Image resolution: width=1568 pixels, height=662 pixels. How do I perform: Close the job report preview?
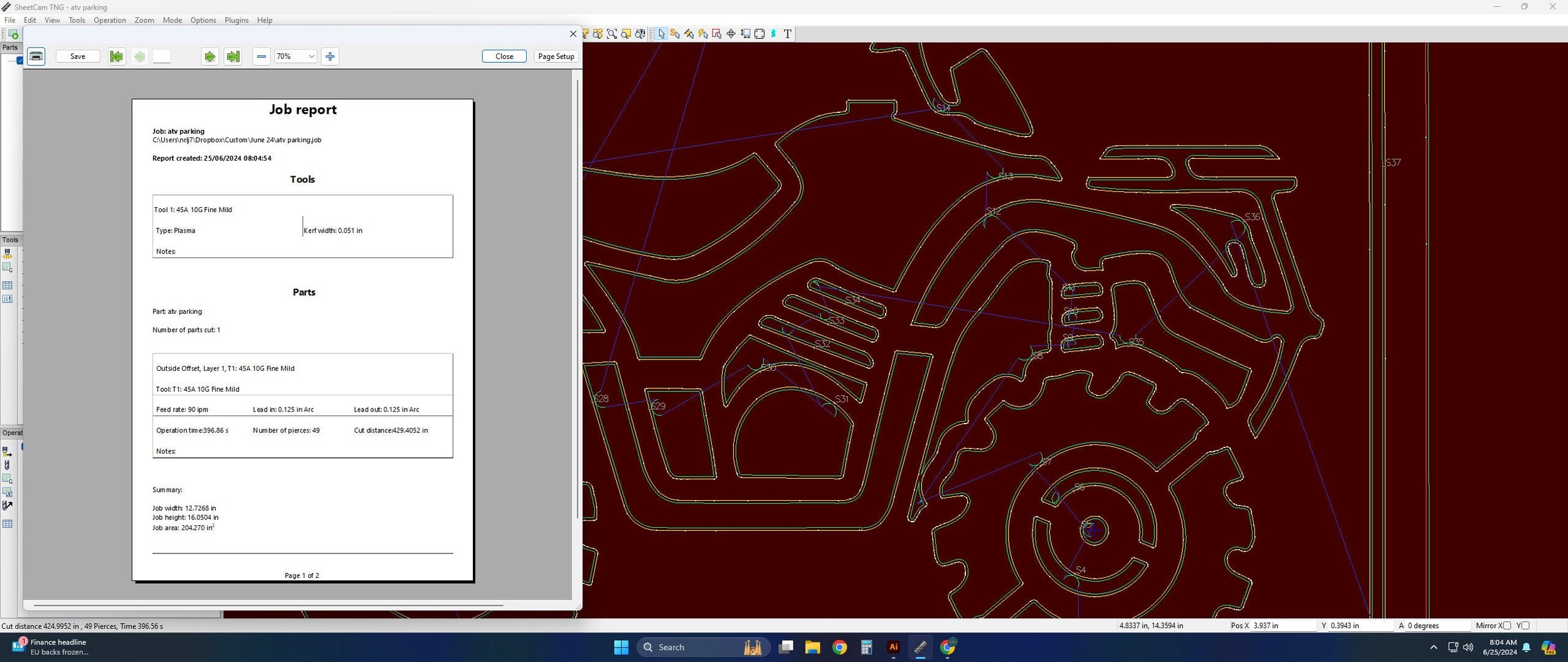(x=504, y=56)
